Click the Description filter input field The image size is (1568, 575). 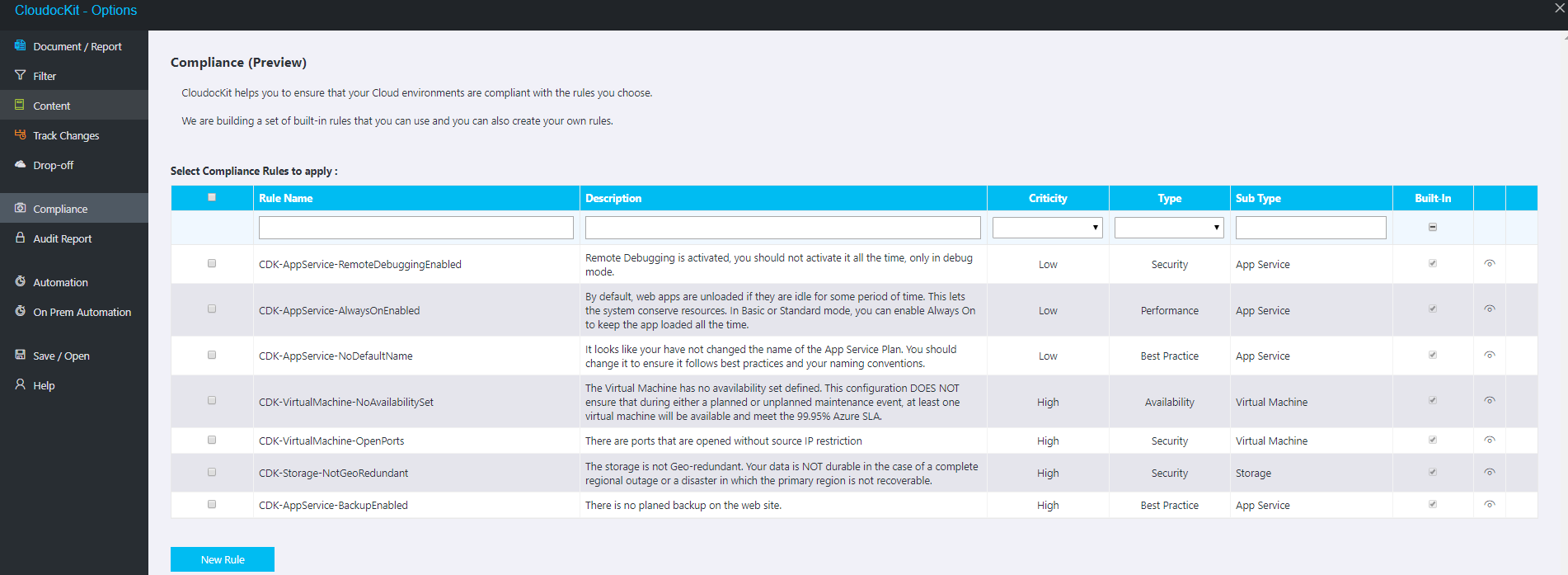tap(783, 228)
